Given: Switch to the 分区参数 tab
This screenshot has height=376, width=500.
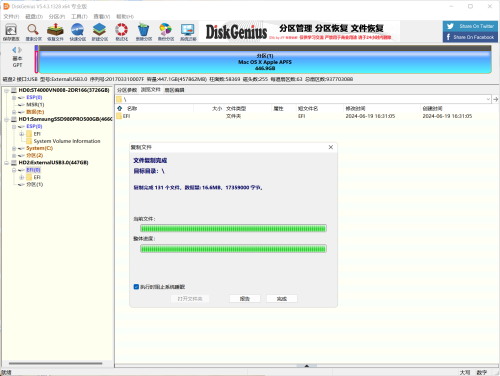Looking at the screenshot, I should 127,90.
